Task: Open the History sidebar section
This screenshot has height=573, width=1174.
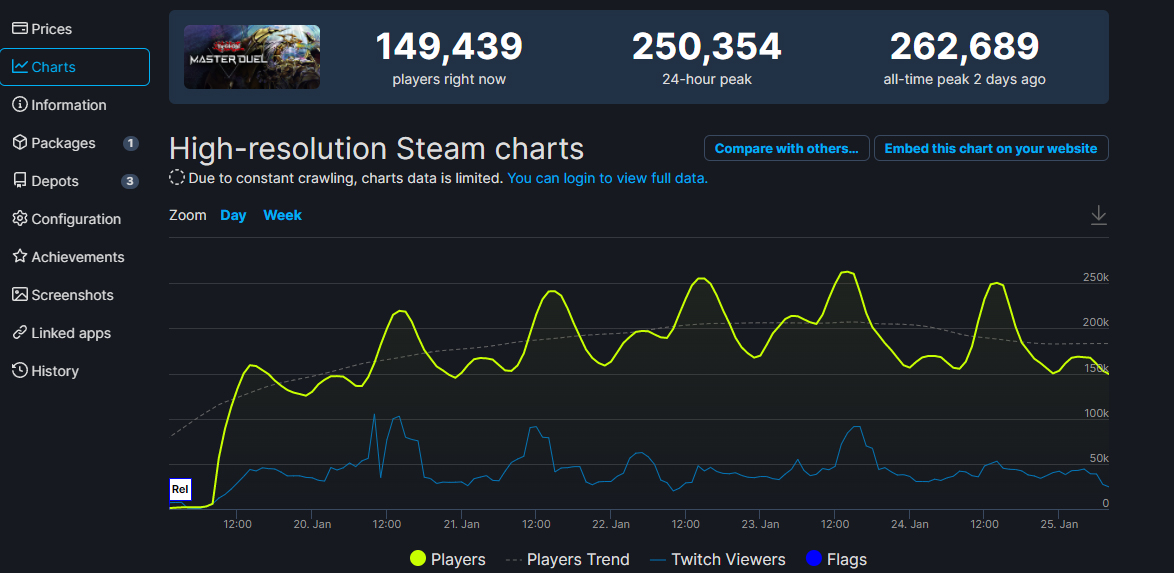Action: [54, 371]
